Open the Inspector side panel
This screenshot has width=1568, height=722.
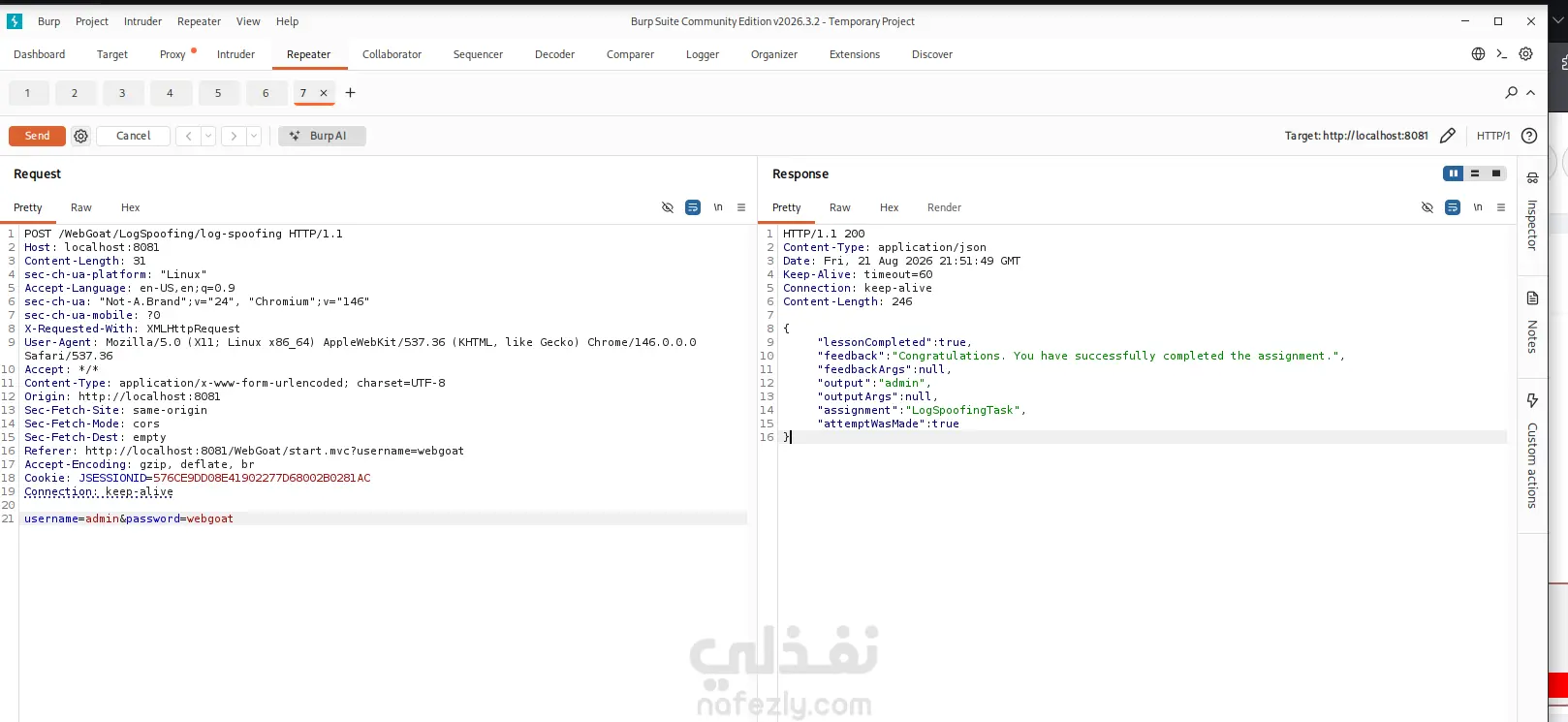coord(1532,213)
